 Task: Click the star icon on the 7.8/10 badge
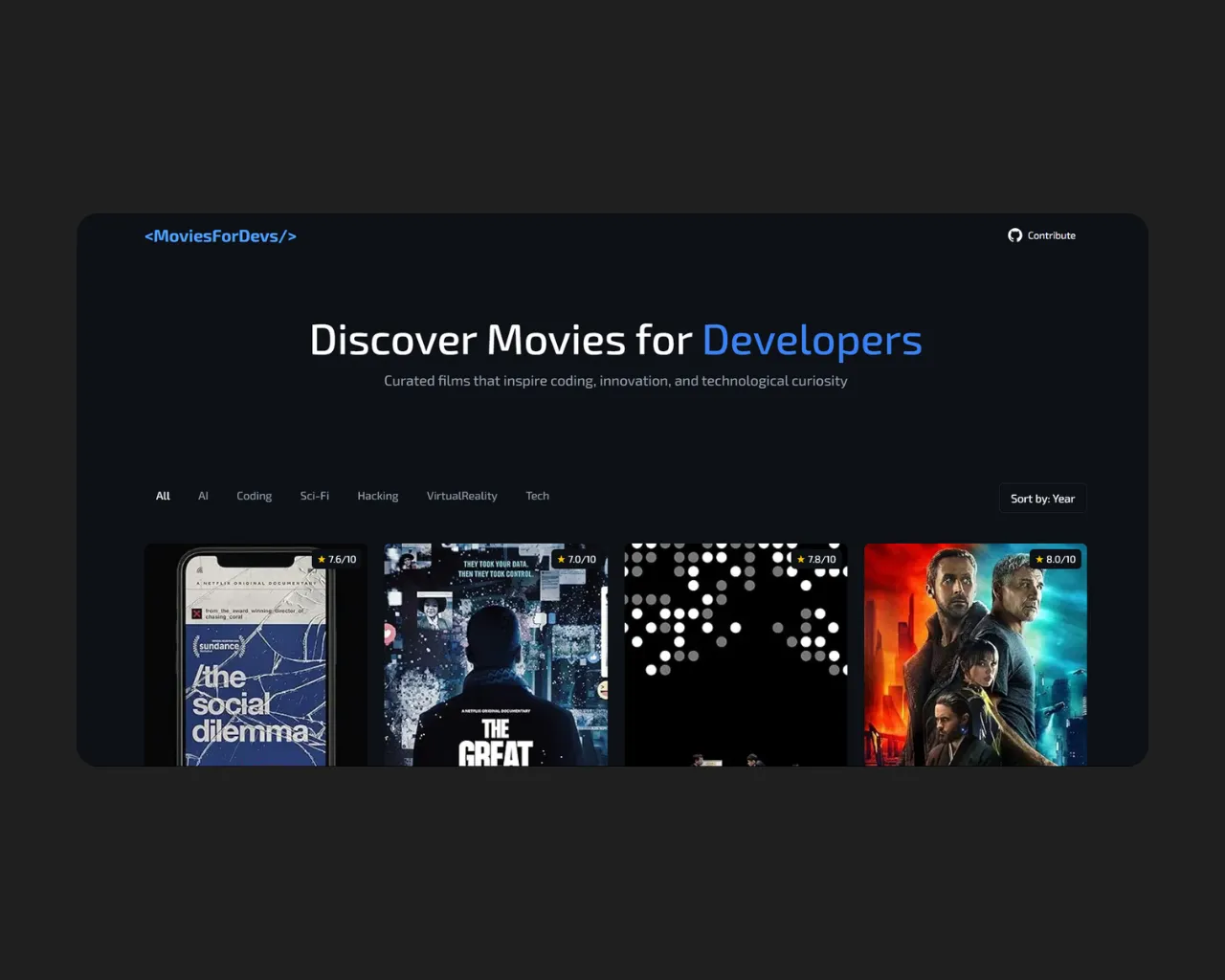click(x=801, y=559)
